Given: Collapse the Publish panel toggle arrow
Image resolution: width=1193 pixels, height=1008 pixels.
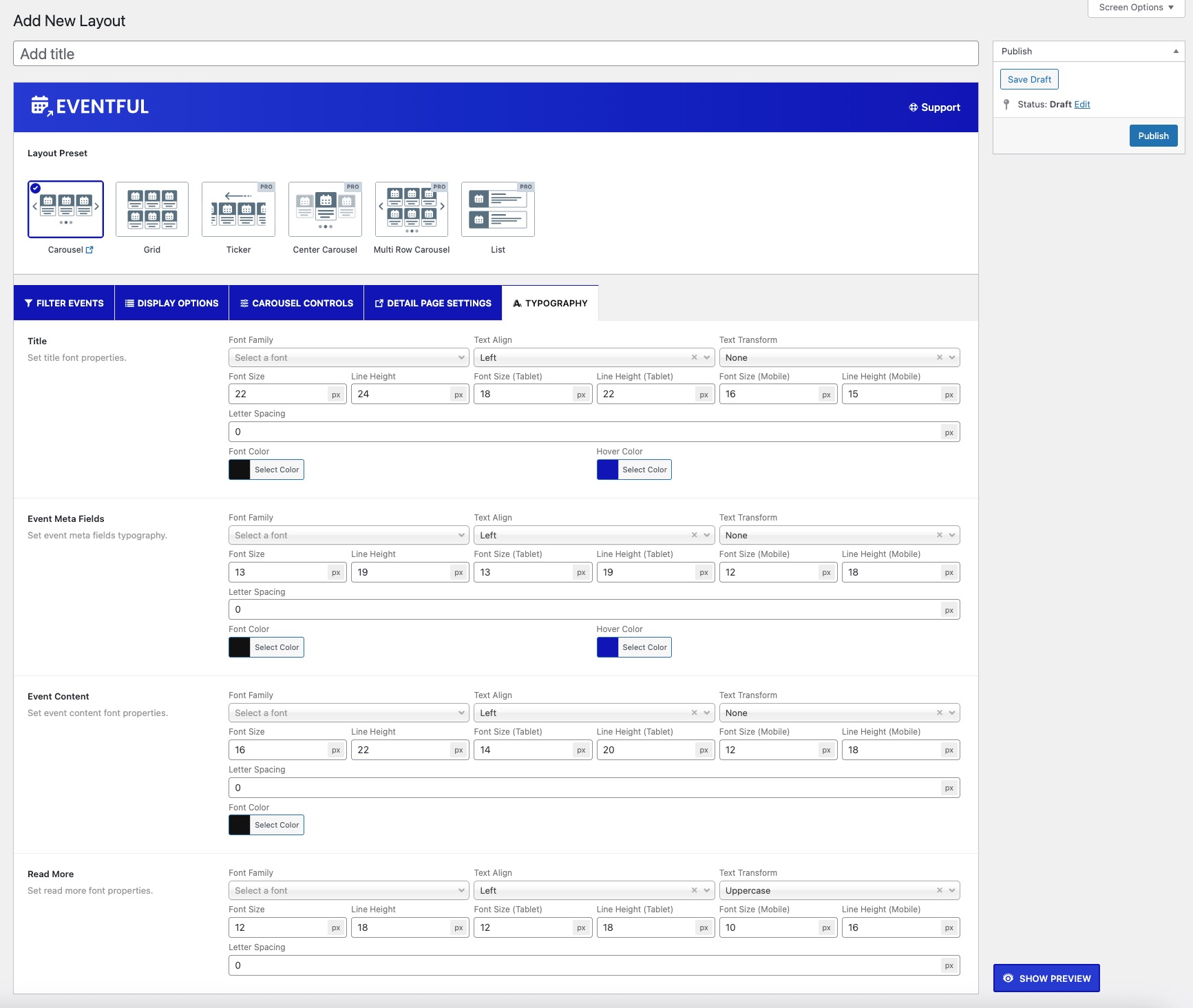Looking at the screenshot, I should pyautogui.click(x=1176, y=51).
